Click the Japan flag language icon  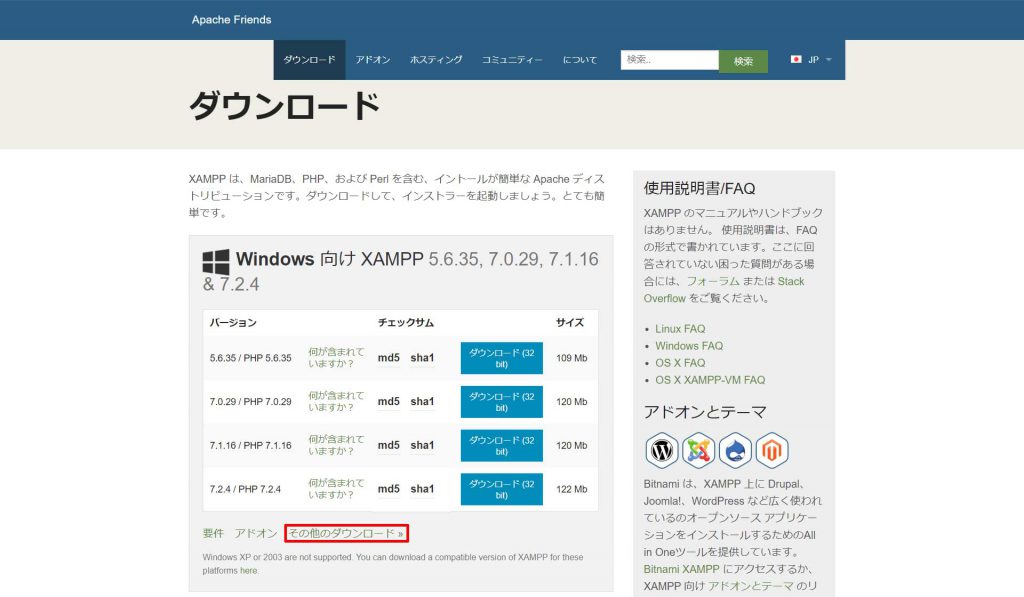795,59
